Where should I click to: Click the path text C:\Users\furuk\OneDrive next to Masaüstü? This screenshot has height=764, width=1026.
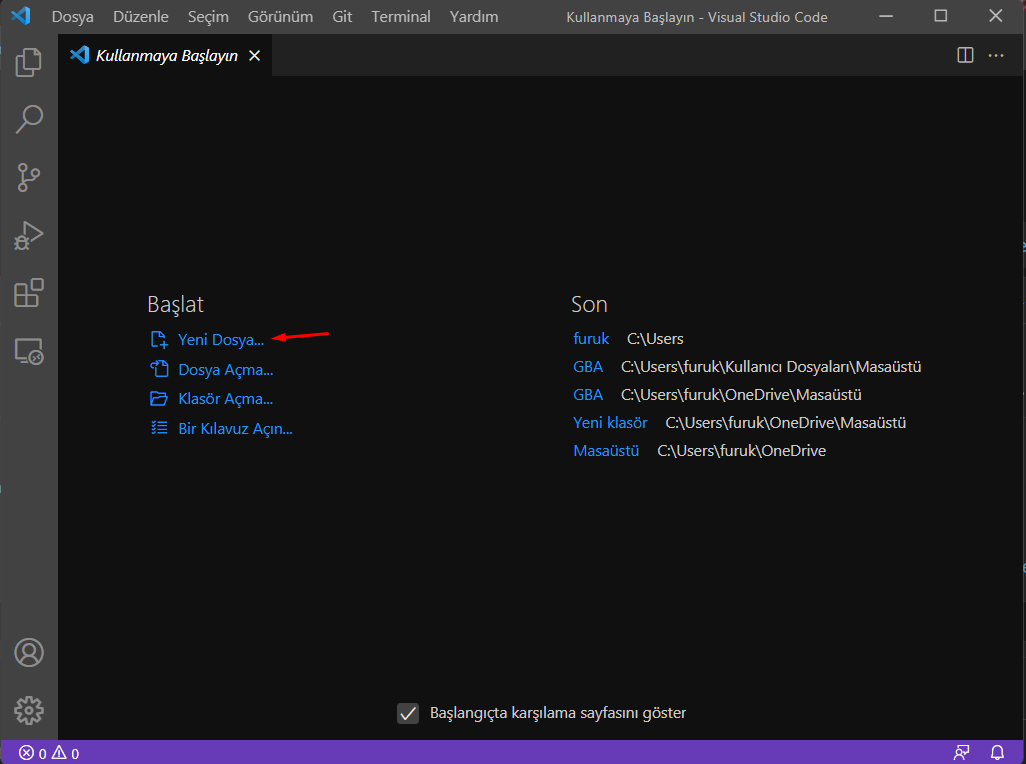click(x=741, y=451)
